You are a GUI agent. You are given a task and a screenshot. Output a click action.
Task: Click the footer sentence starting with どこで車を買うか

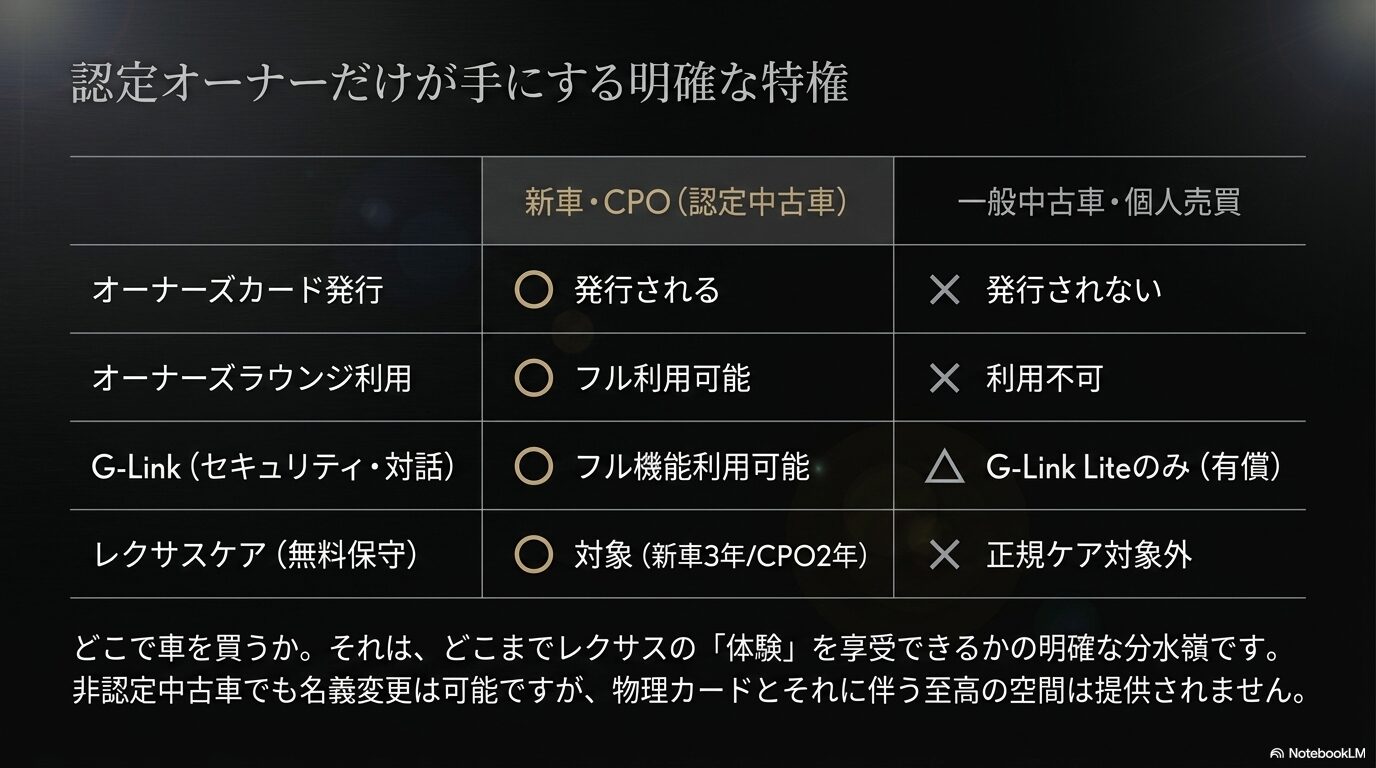pos(677,648)
